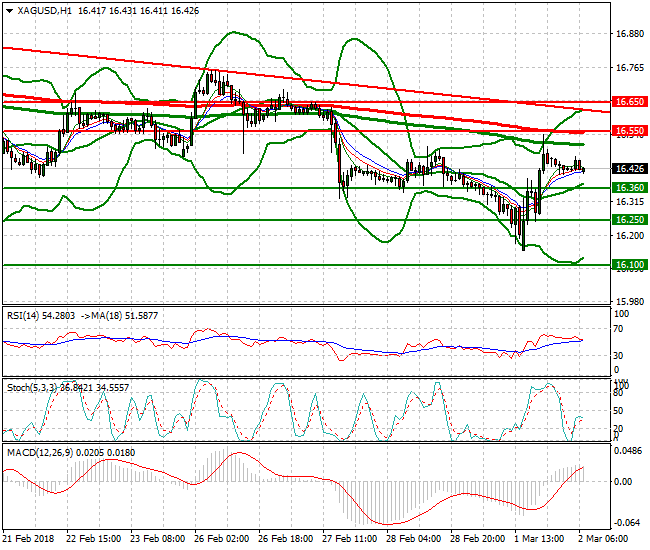Click the RSI scale value 30

coord(618,356)
